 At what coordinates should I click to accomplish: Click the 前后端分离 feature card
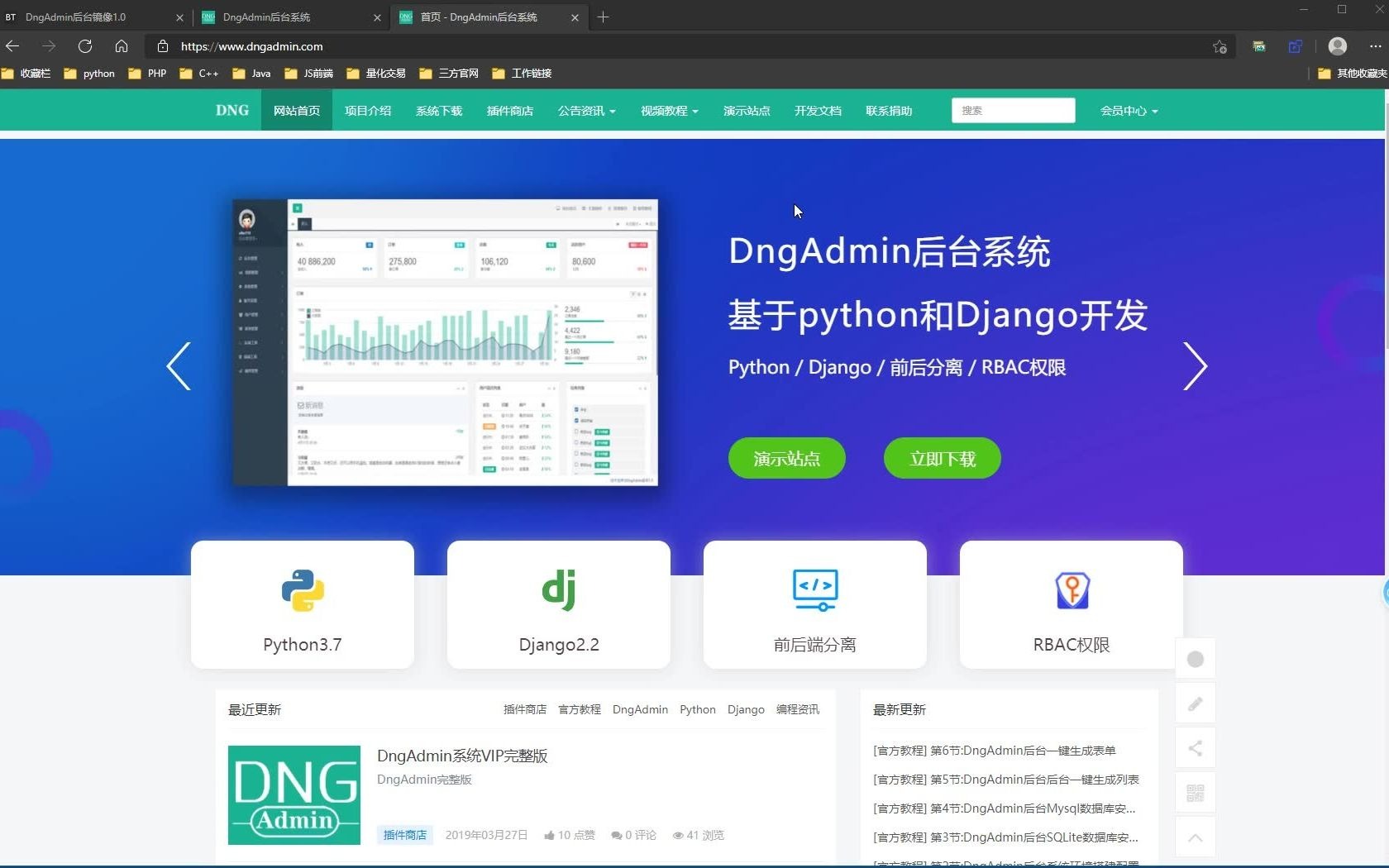click(815, 605)
